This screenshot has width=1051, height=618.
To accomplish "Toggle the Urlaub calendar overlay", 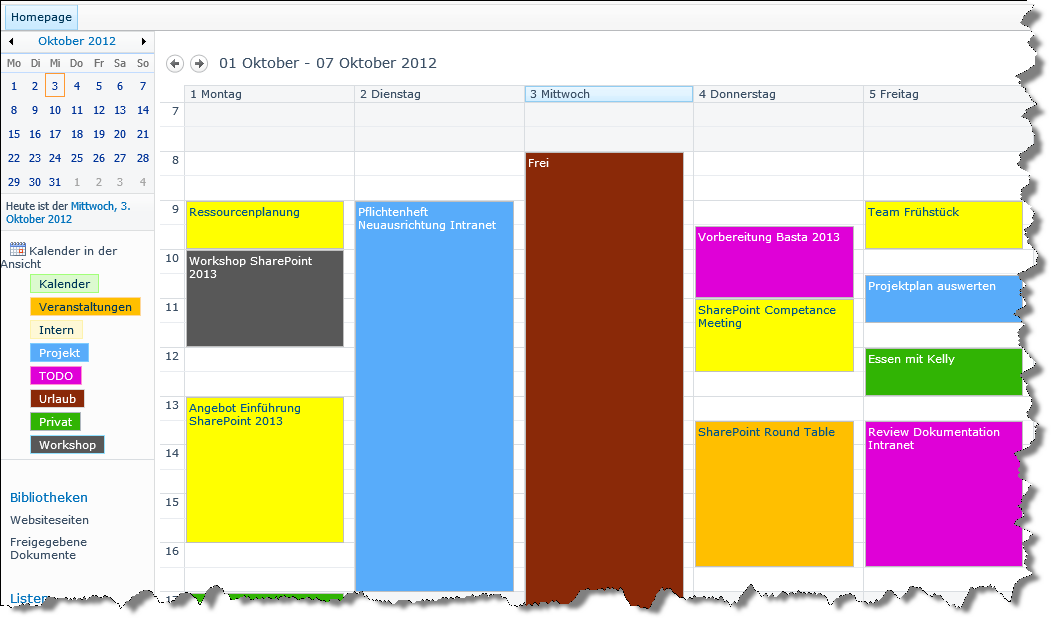I will (x=56, y=398).
